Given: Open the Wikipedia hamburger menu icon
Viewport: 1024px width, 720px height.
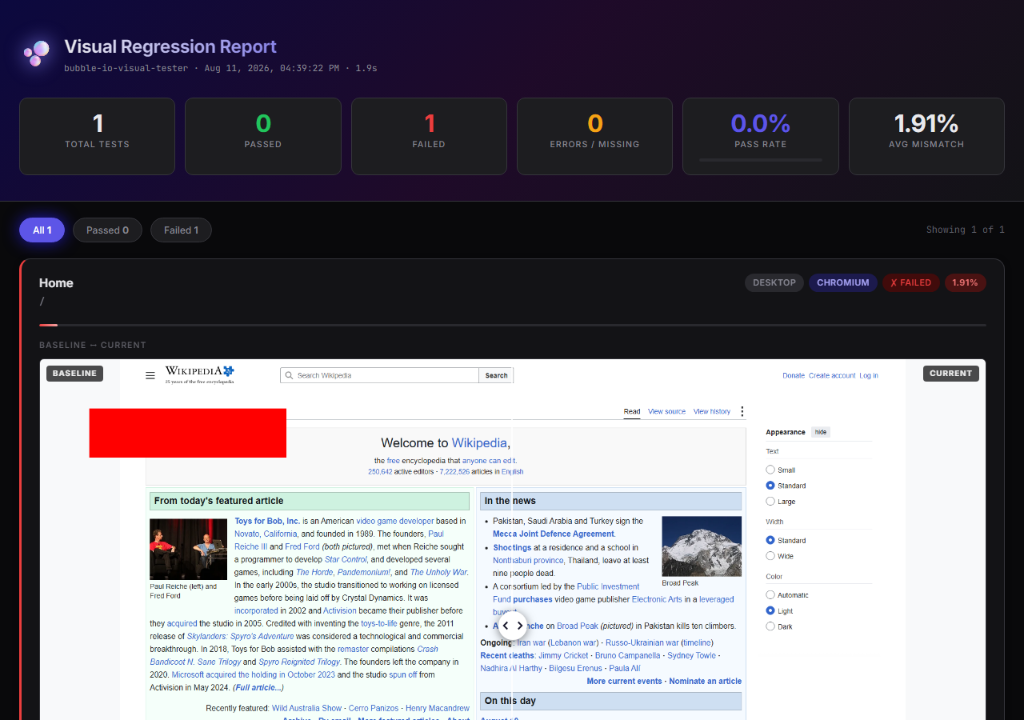Looking at the screenshot, I should [150, 376].
